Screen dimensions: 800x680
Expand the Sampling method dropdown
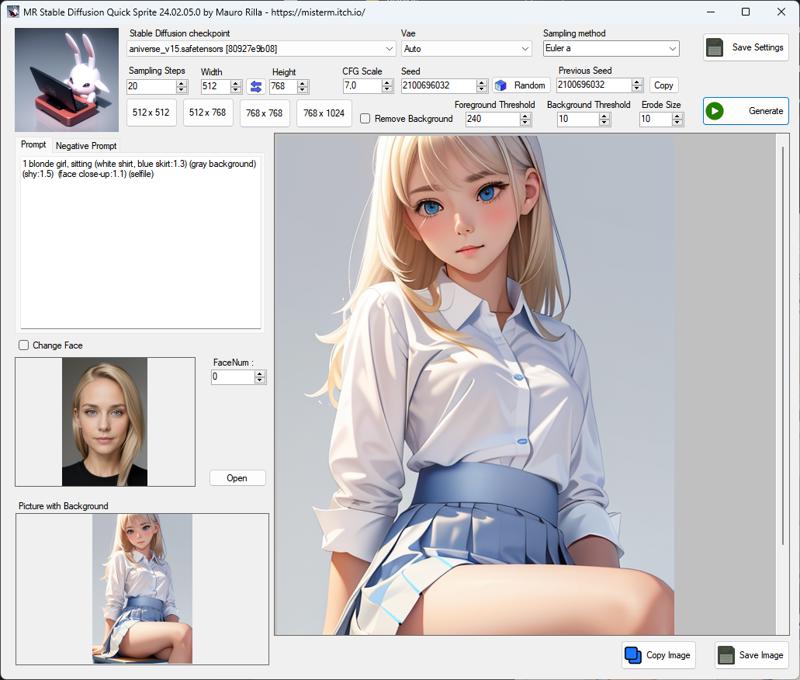pos(672,48)
